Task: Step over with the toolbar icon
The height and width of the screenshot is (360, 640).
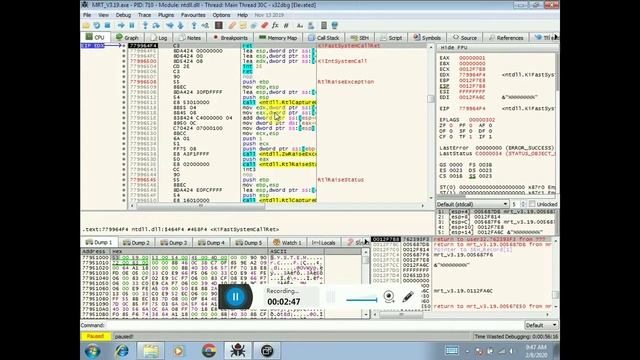Action: point(156,26)
